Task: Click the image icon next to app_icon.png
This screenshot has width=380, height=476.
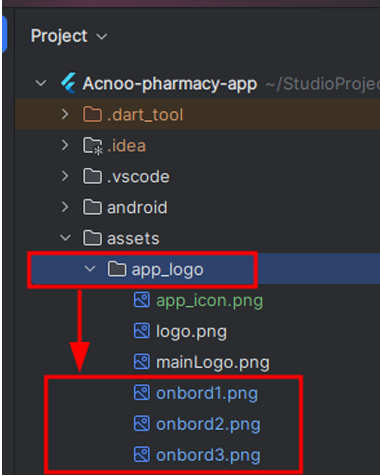Action: tap(142, 300)
